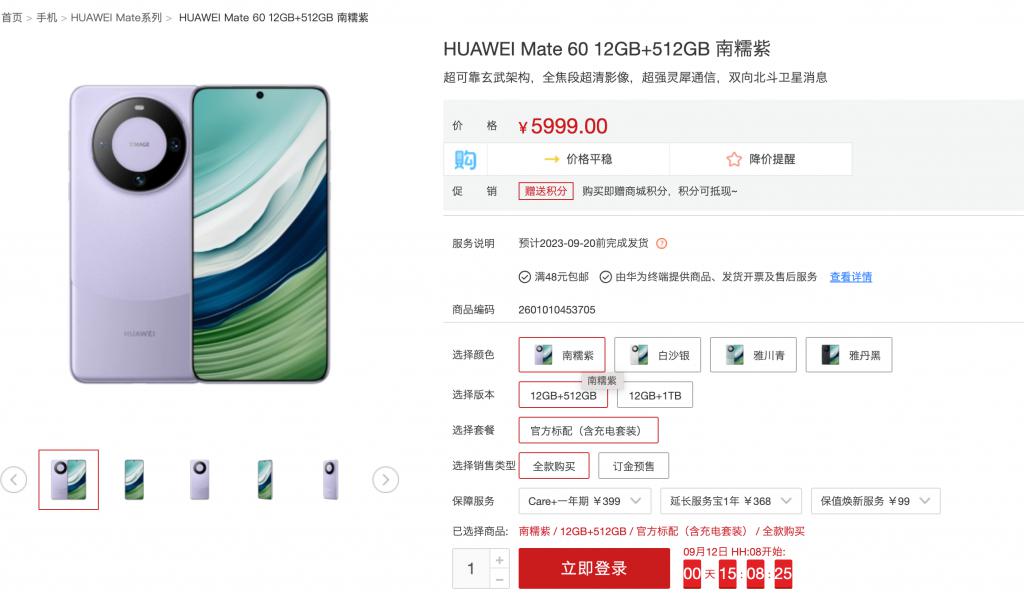Screen dimensions: 1024x603
Task: Open the 查看详情 link
Action: 850,277
